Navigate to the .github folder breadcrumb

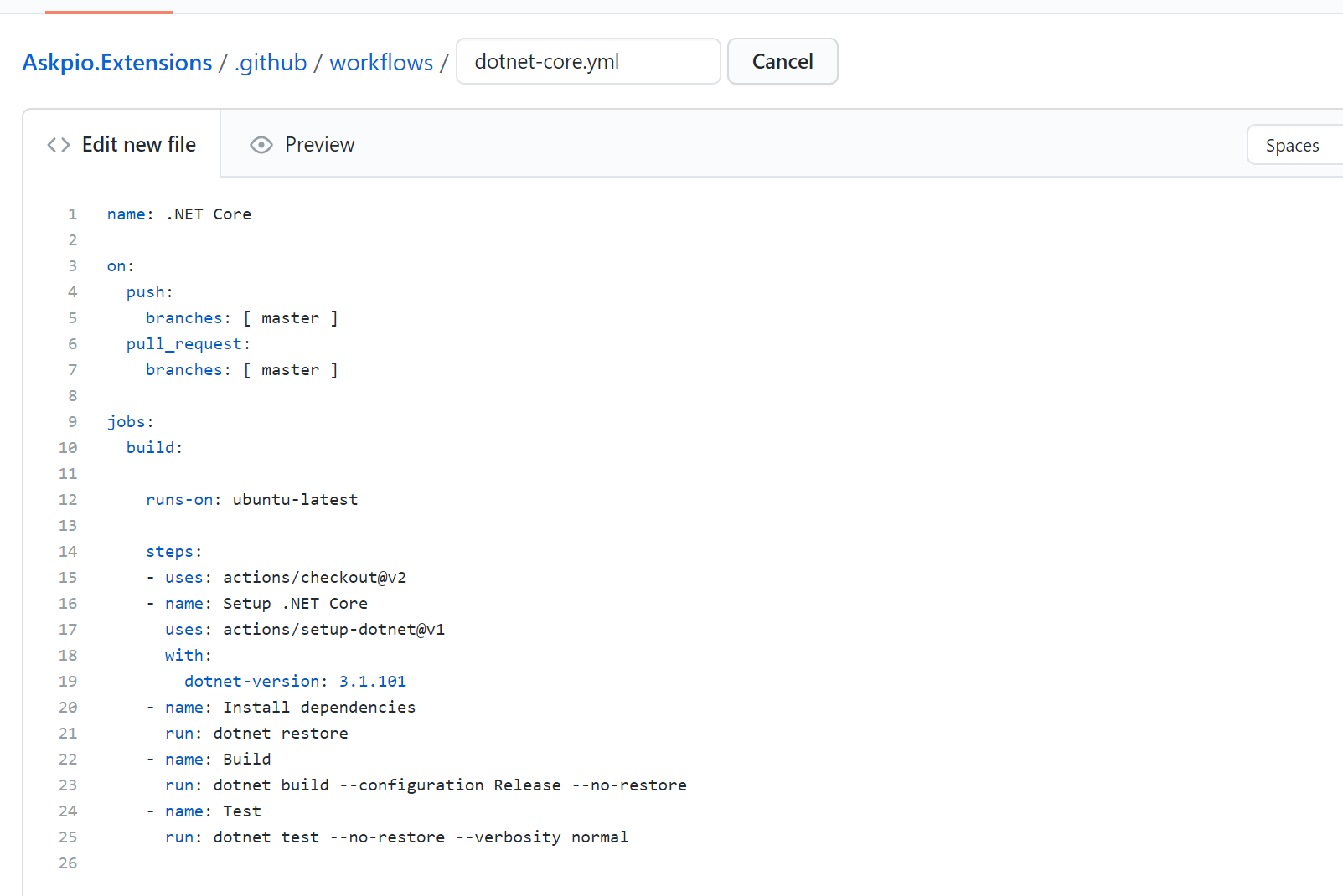tap(271, 62)
